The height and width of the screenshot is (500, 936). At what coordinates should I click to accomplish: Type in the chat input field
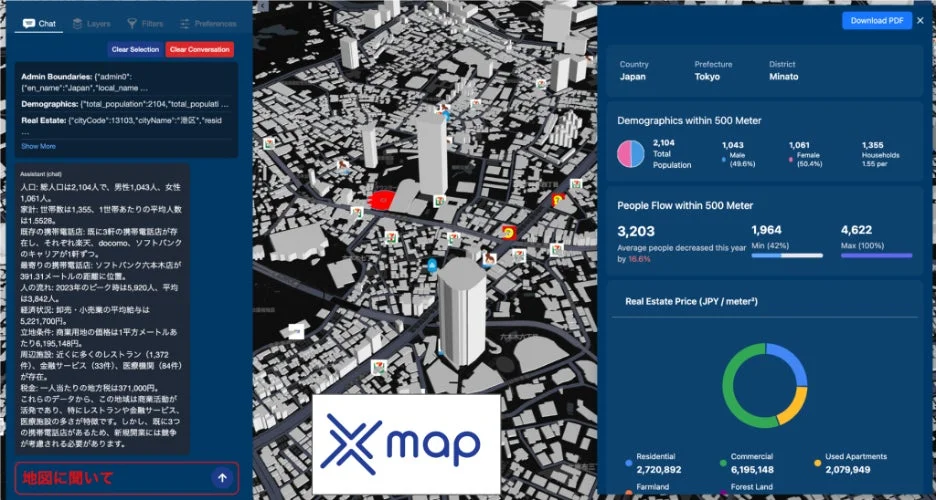coord(110,478)
